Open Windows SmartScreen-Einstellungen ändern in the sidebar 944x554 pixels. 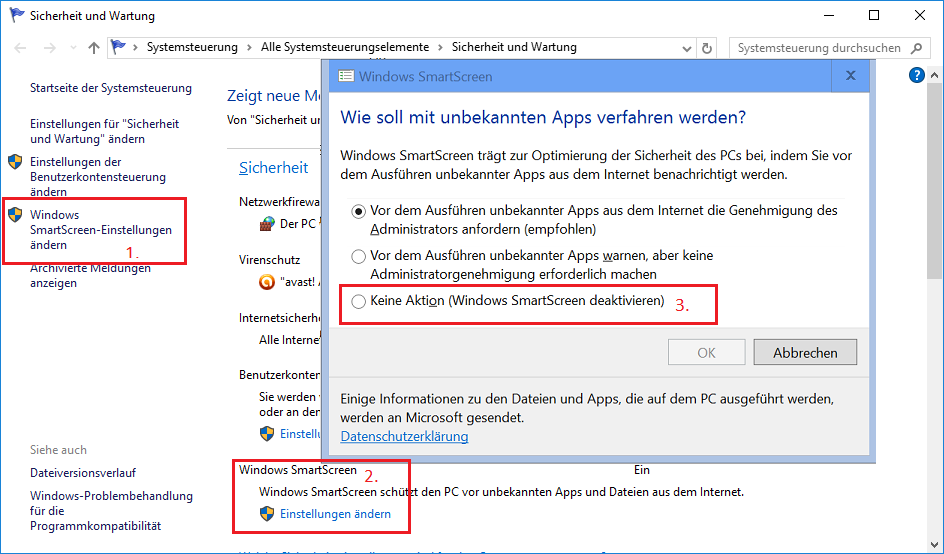[x=101, y=229]
